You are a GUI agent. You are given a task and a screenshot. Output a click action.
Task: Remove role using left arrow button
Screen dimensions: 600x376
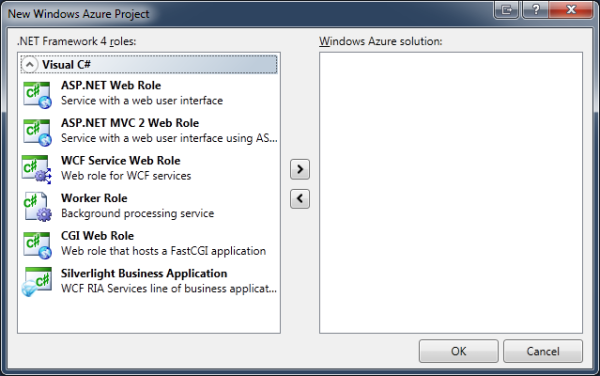pyautogui.click(x=300, y=199)
